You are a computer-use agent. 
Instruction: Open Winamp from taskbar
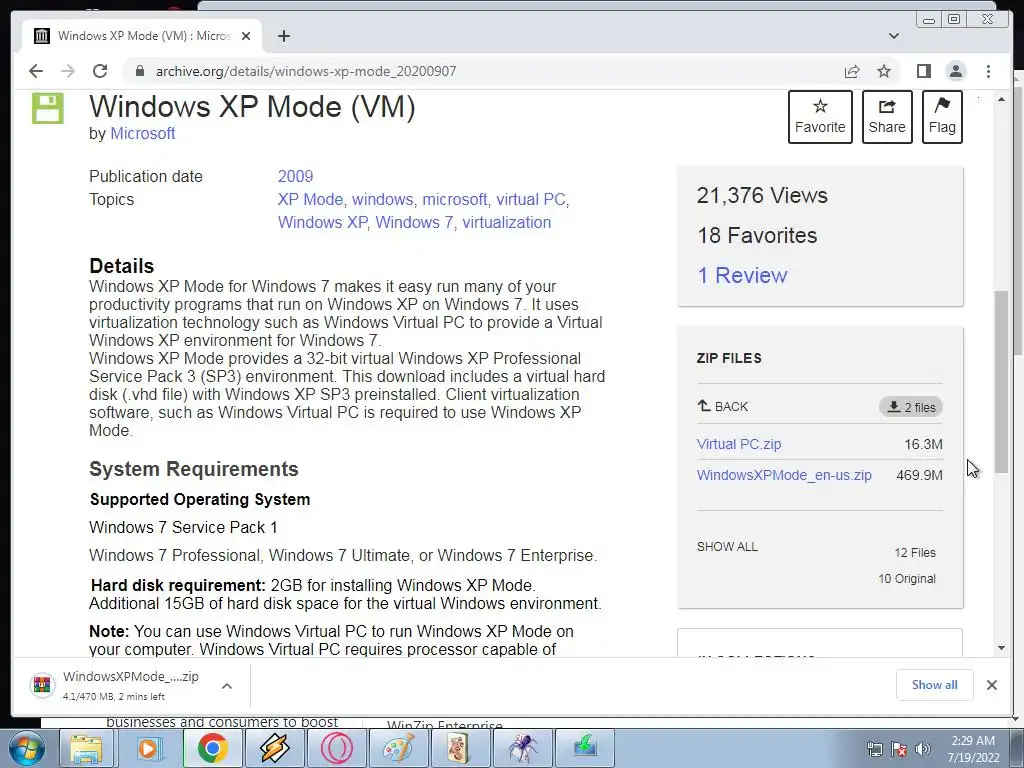click(274, 748)
